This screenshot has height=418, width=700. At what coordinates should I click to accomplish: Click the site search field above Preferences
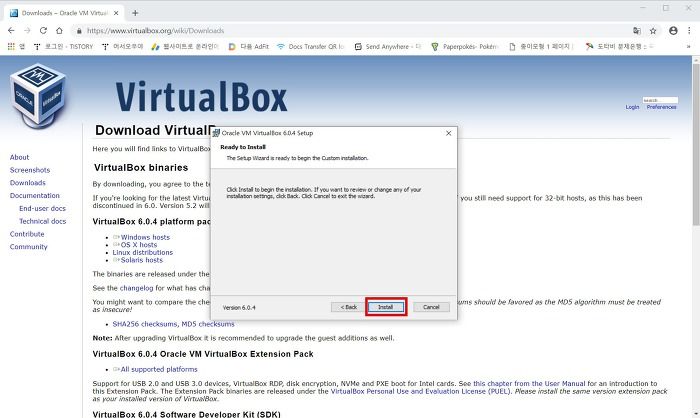pyautogui.click(x=660, y=100)
